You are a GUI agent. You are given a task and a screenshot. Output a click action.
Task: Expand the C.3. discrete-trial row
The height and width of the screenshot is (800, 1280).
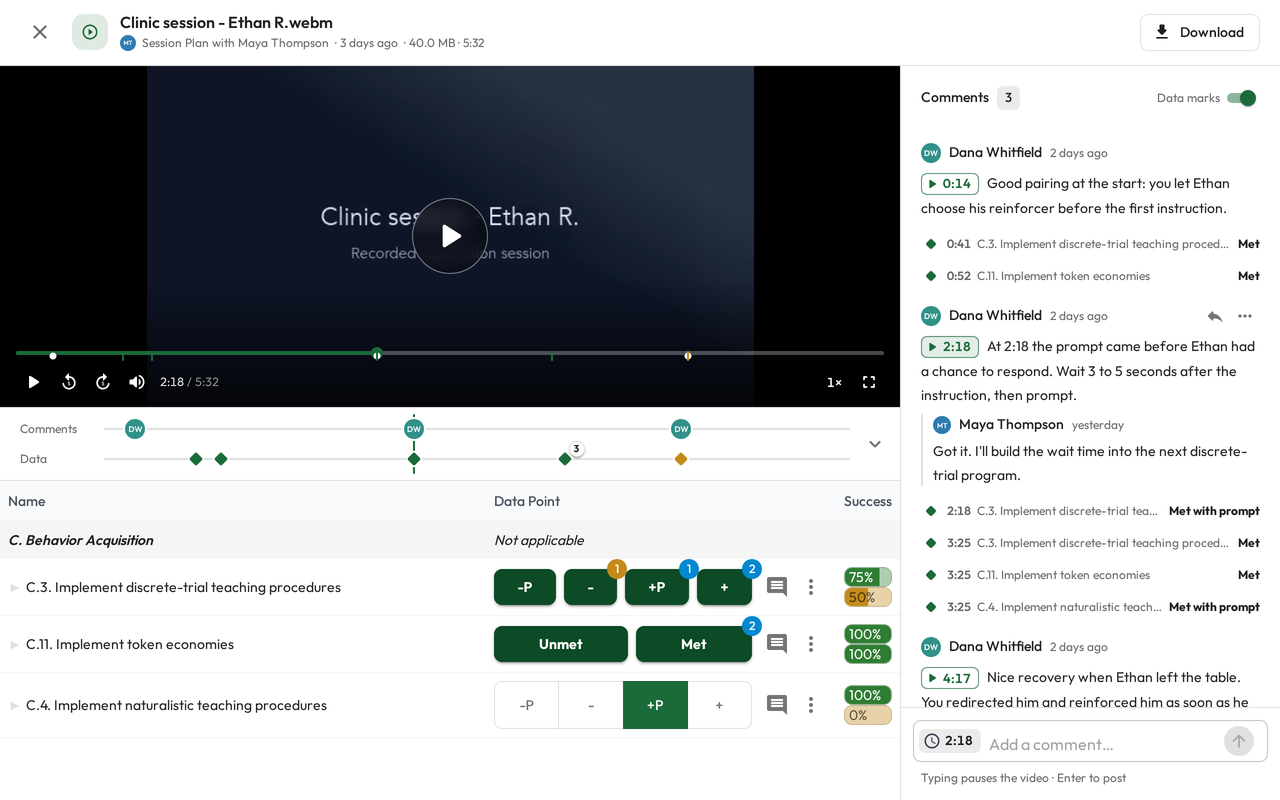14,588
